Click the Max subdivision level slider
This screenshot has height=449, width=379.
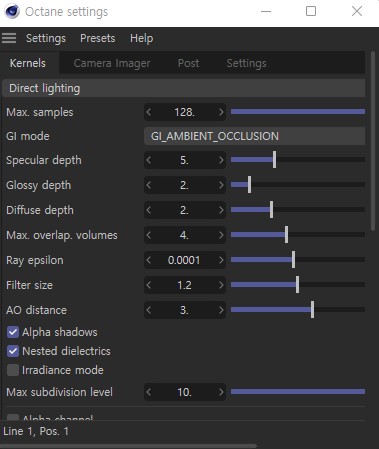[298, 392]
